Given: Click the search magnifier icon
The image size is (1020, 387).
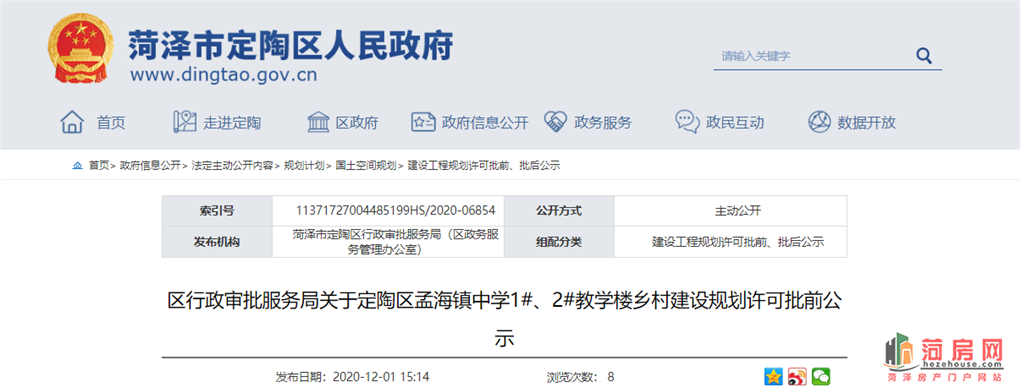Looking at the screenshot, I should pyautogui.click(x=924, y=56).
